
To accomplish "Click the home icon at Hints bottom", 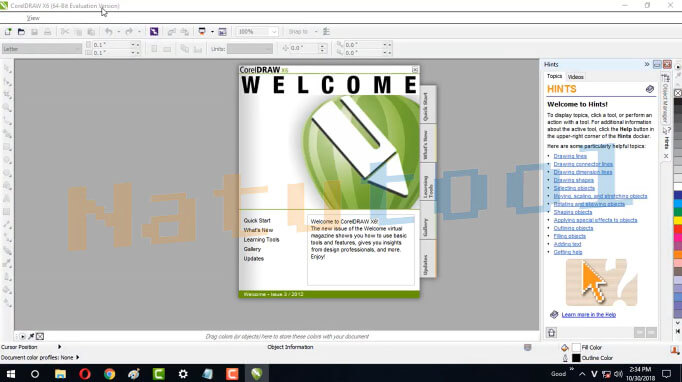I will 552,333.
